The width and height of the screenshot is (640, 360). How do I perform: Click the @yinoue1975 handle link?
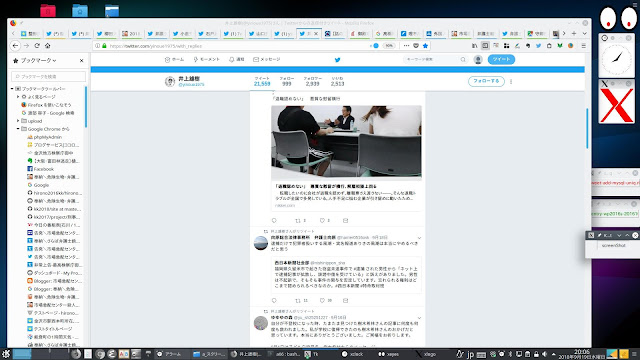pyautogui.click(x=191, y=84)
